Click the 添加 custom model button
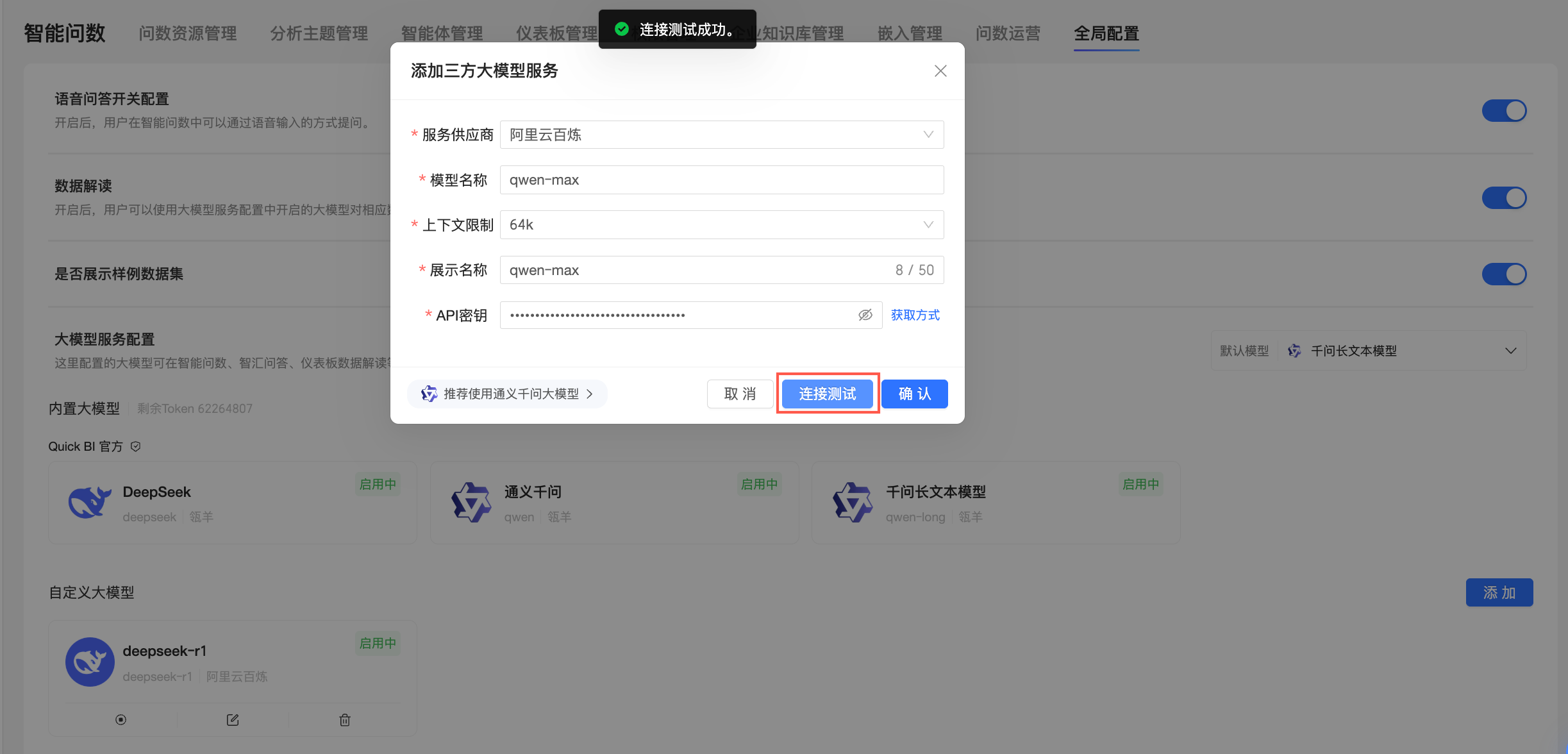1568x754 pixels. tap(1499, 592)
